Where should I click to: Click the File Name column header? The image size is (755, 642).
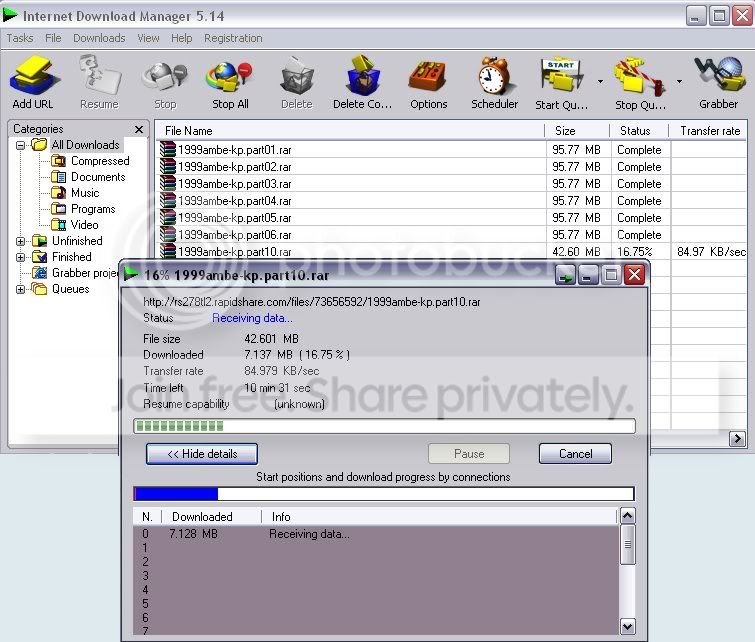[x=350, y=131]
